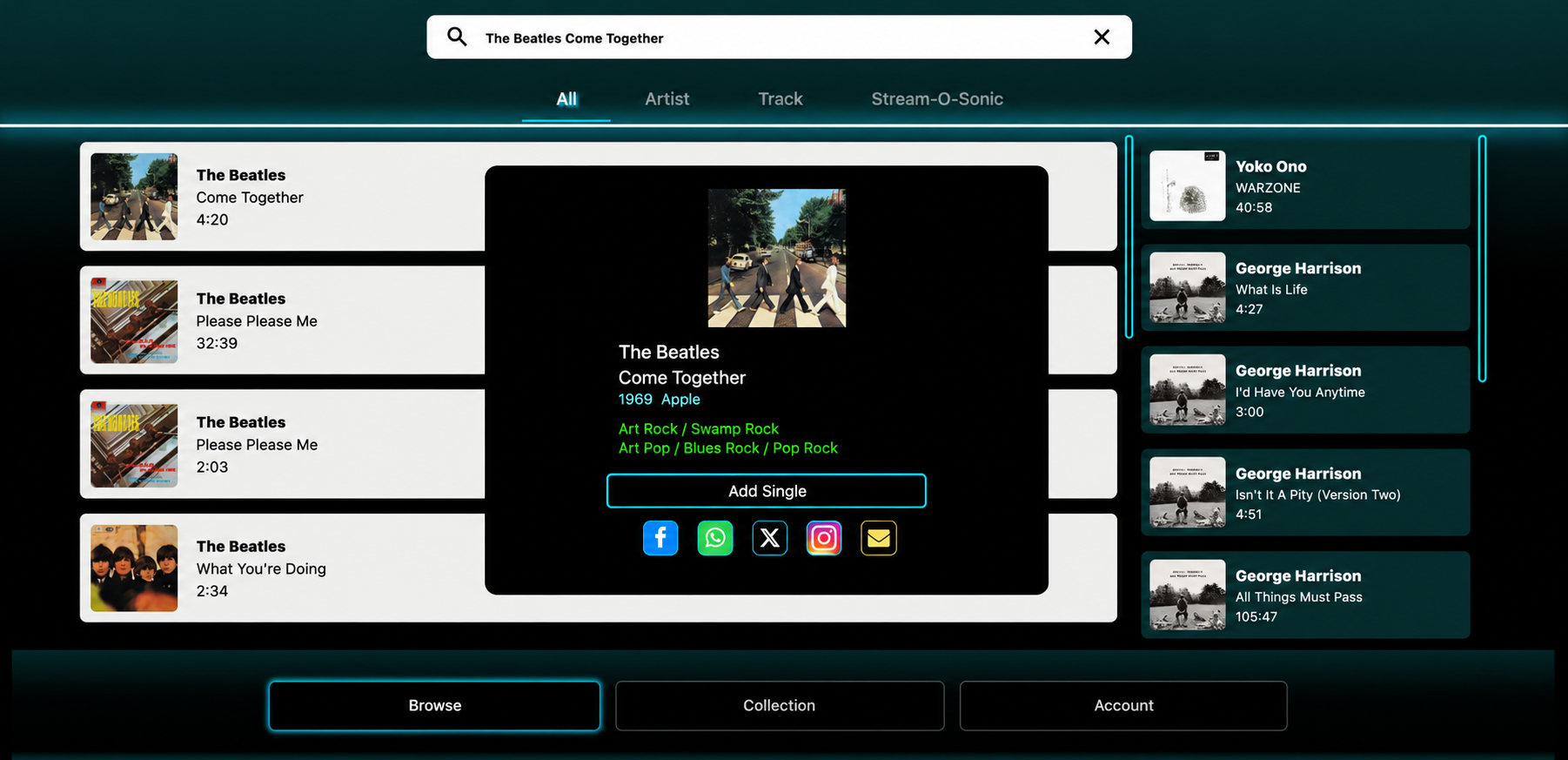1568x760 pixels.
Task: Share Come Together on Facebook
Action: pos(660,538)
